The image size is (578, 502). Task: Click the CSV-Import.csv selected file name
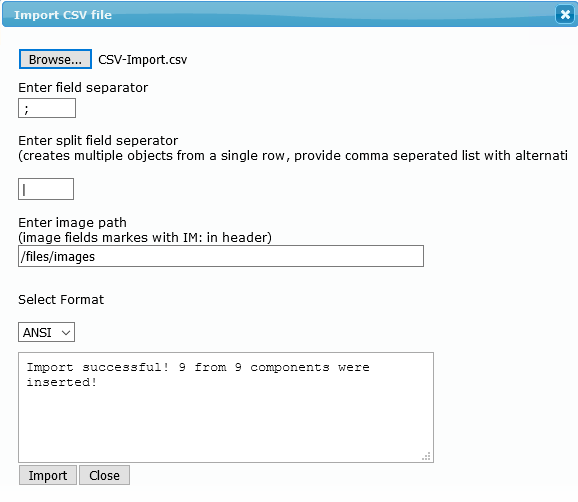[143, 60]
